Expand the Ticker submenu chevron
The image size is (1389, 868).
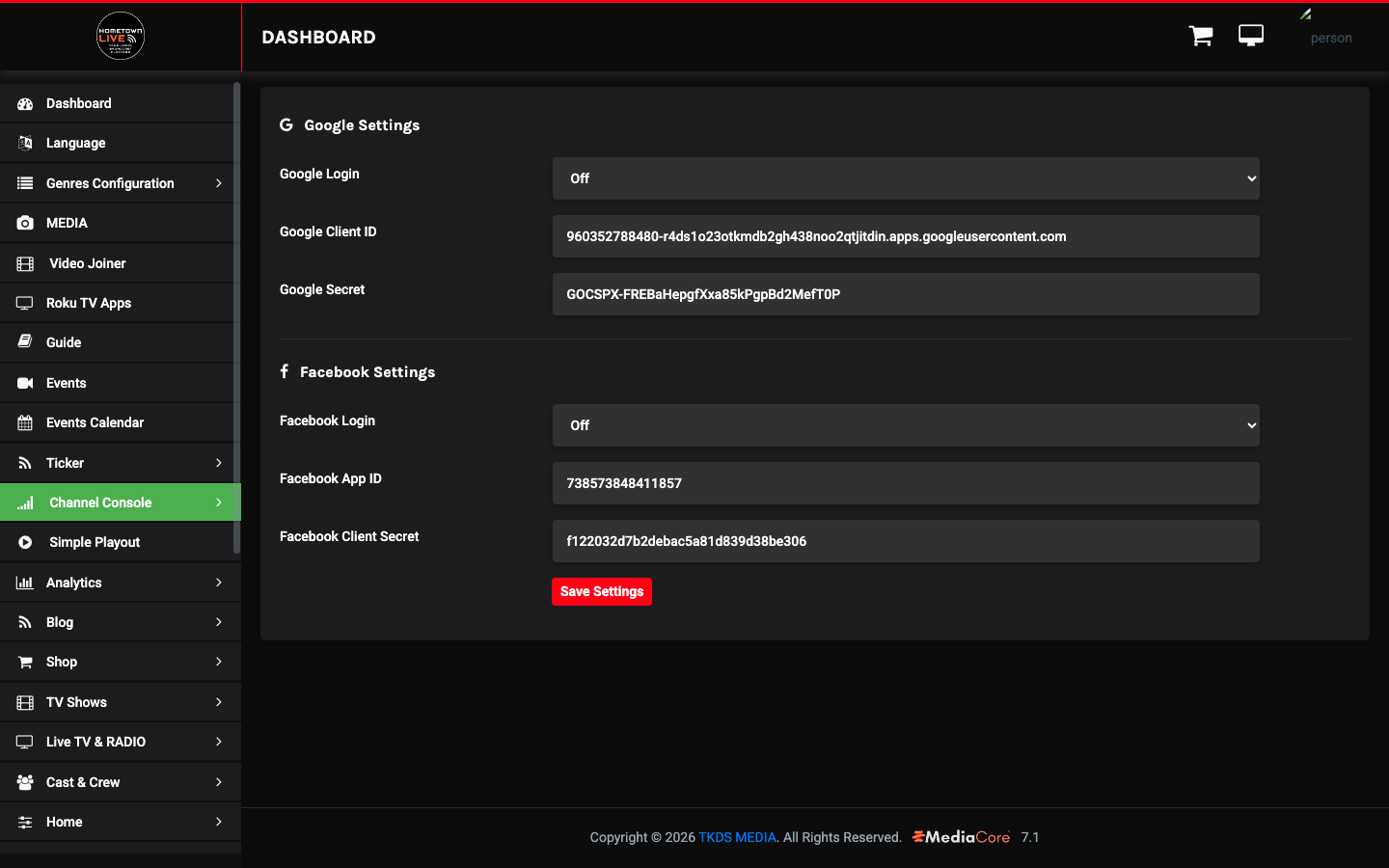[219, 463]
